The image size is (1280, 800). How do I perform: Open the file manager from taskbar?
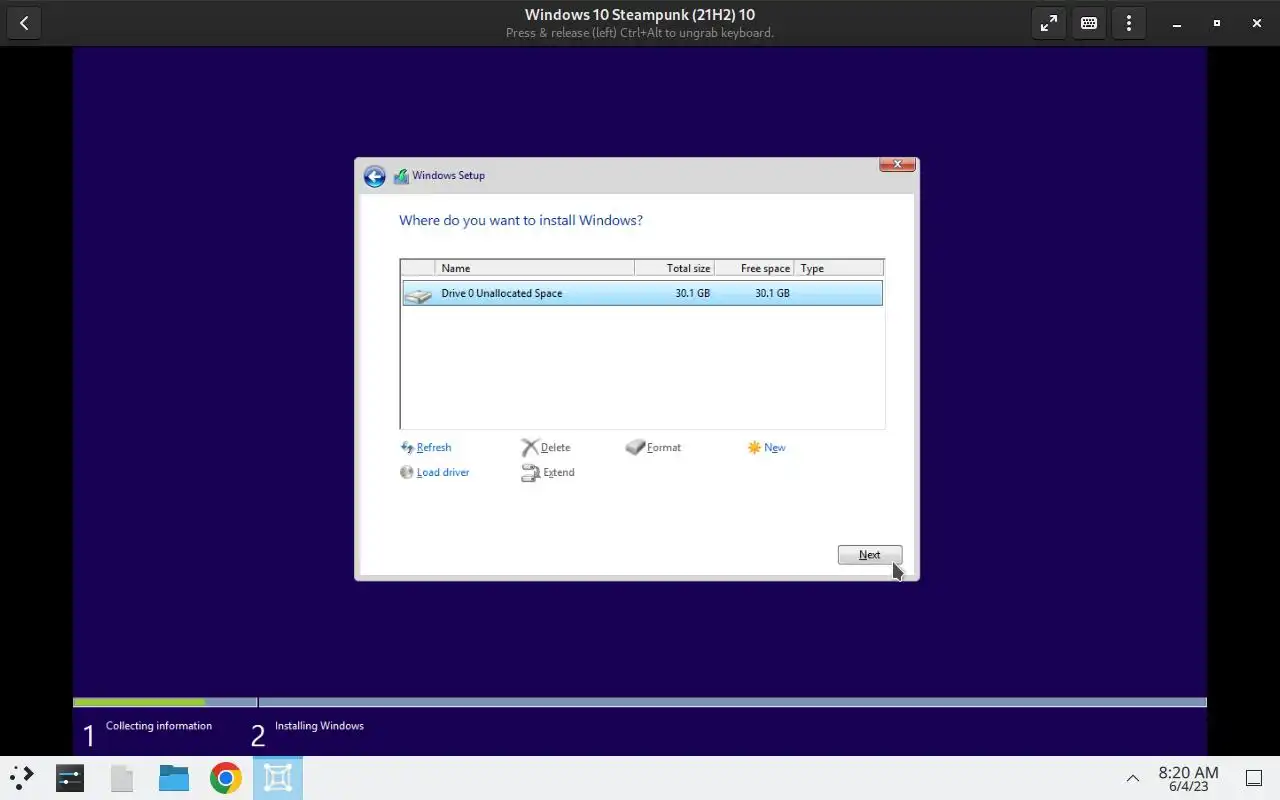click(174, 778)
